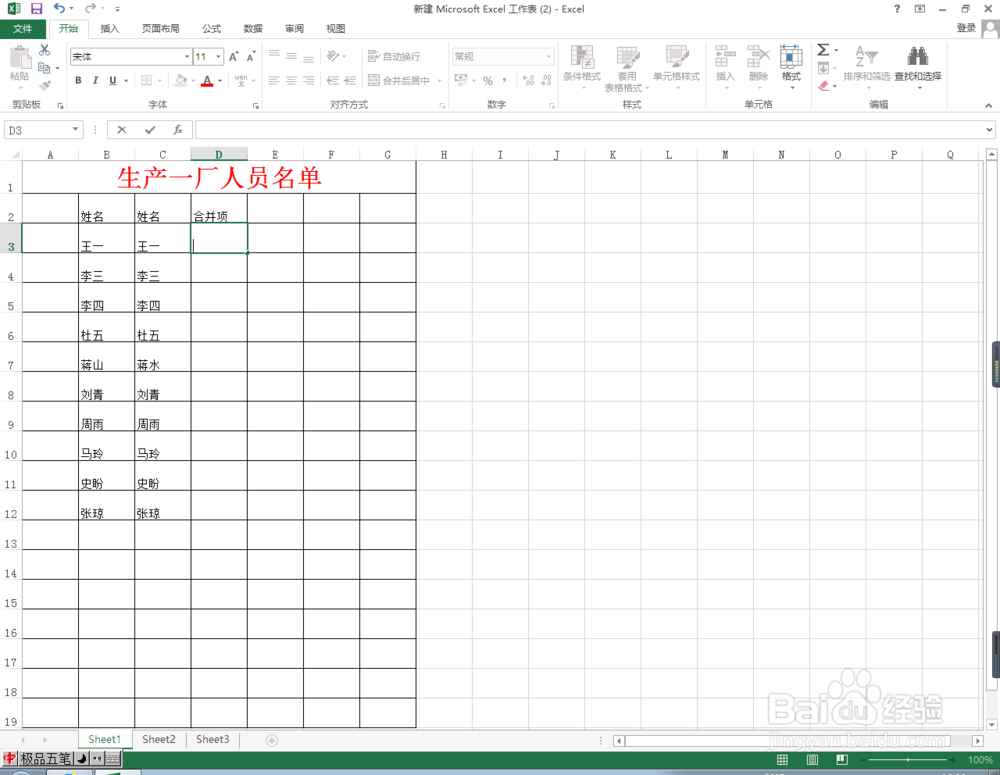This screenshot has width=1000, height=775.
Task: Collapse the ribbon
Action: [988, 105]
